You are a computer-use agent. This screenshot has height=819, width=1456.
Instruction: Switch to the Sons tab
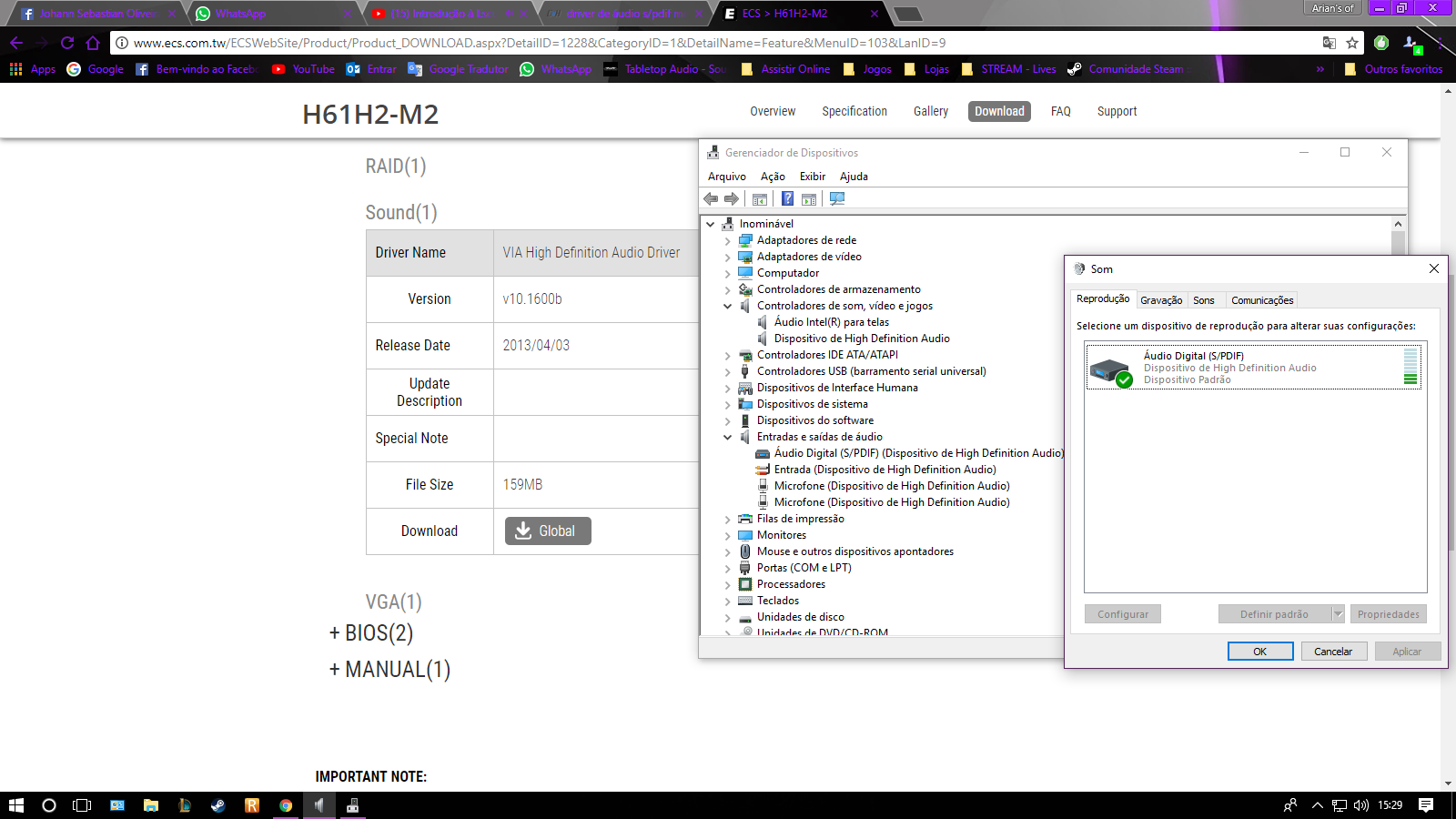tap(1204, 300)
